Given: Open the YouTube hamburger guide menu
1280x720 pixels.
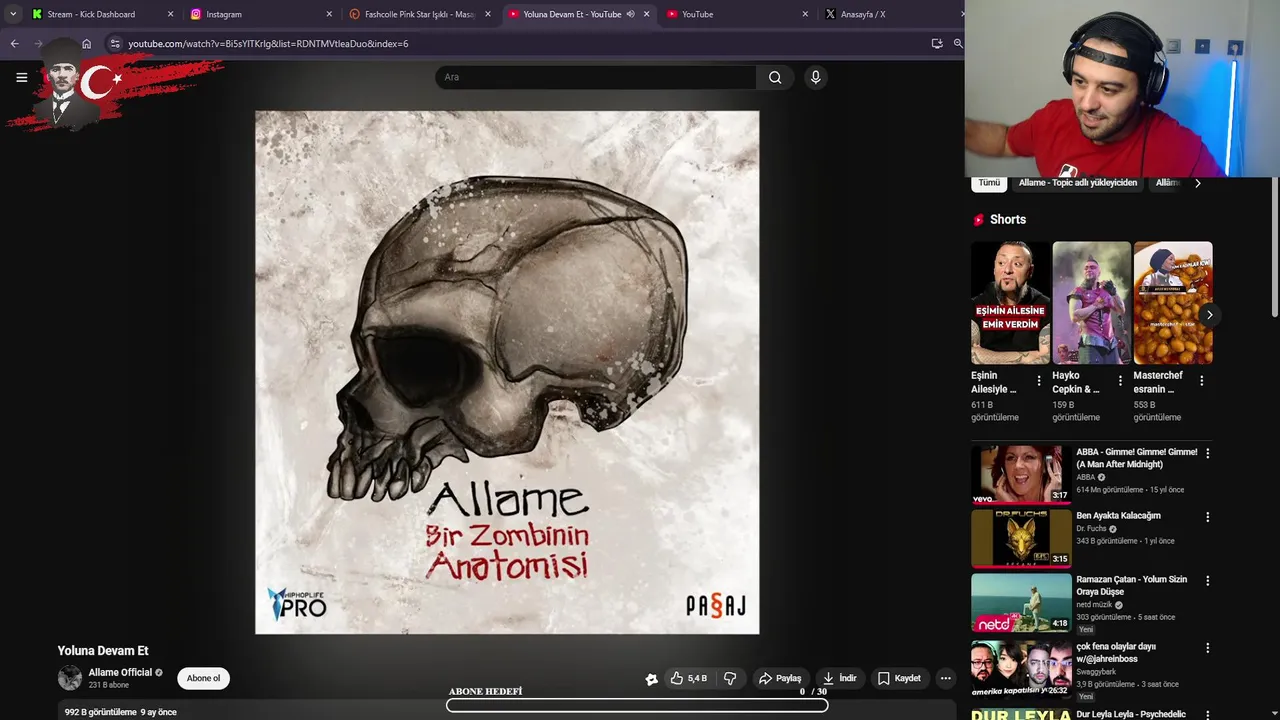Looking at the screenshot, I should (21, 77).
